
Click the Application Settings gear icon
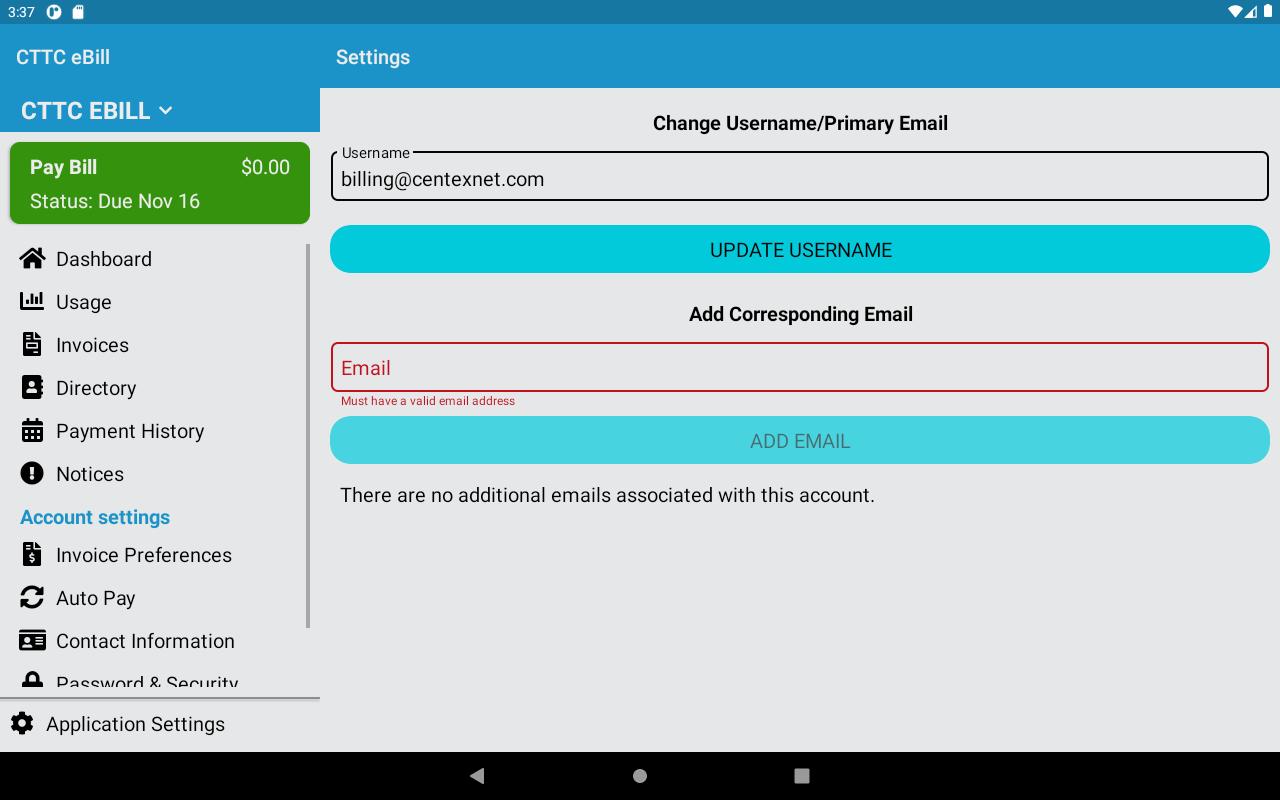point(22,723)
